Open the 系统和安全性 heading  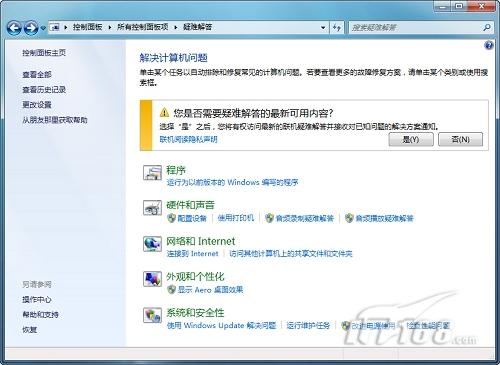195,313
